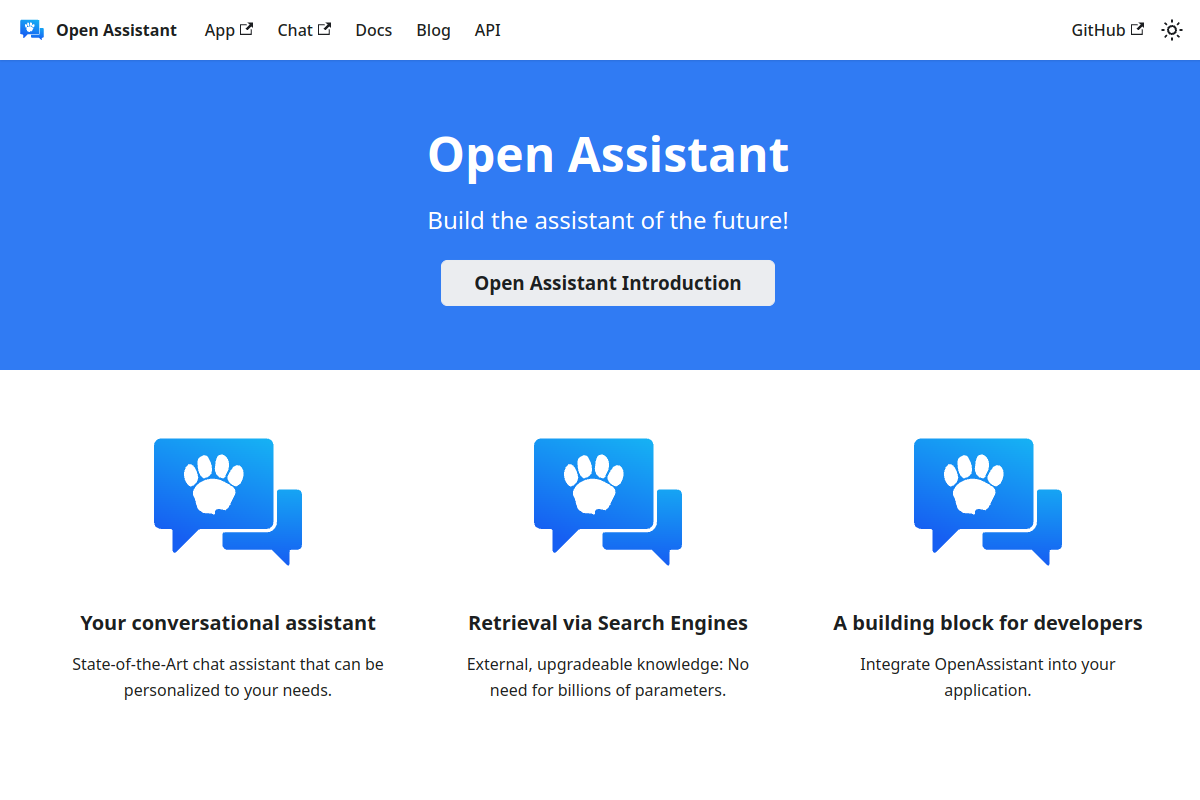This screenshot has height=800, width=1200.
Task: Select the conversational assistant chat bubble icon
Action: click(227, 500)
